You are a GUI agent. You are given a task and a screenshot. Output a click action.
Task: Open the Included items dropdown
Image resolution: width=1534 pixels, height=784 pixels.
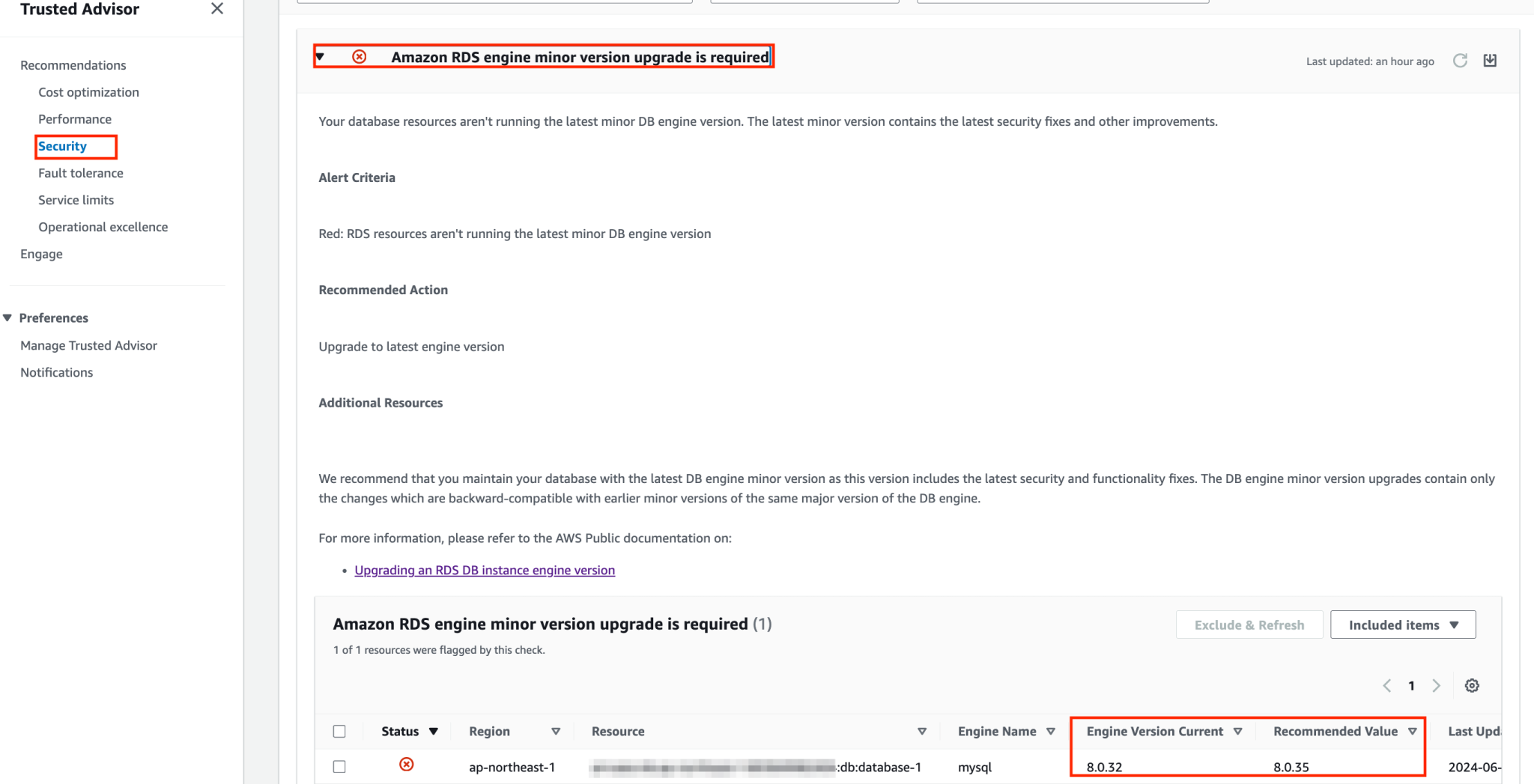1402,625
